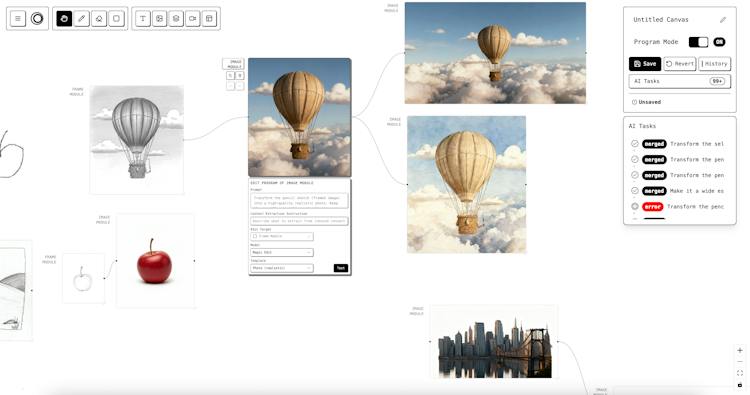Image resolution: width=750 pixels, height=395 pixels.
Task: Fit canvas to screen icon
Action: click(x=740, y=373)
